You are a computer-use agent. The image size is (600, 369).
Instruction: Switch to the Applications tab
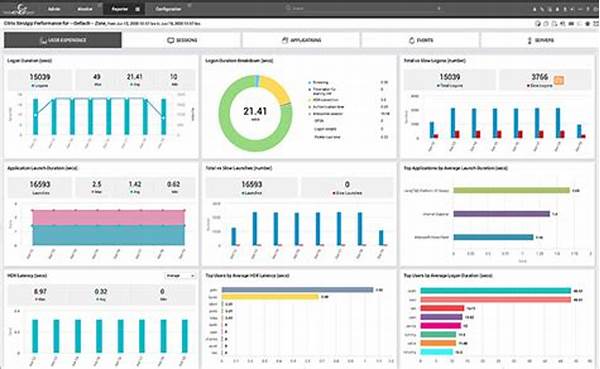coord(301,40)
